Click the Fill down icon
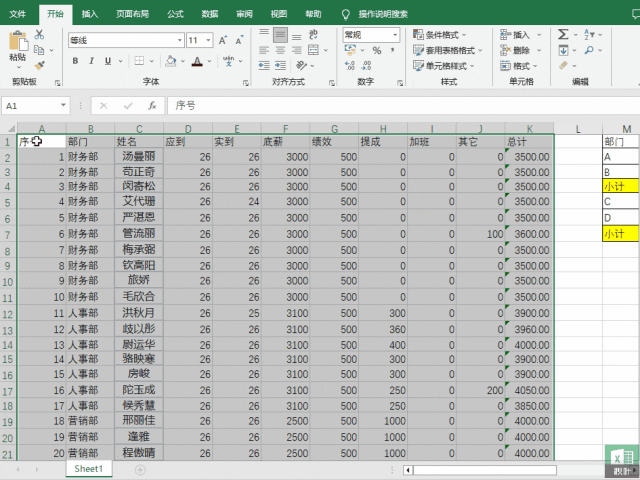640x480 pixels. [563, 50]
